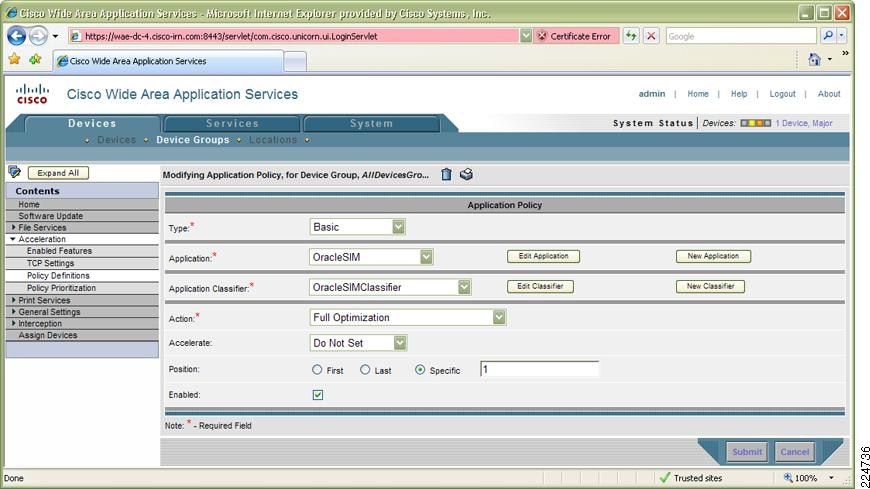Open the Home link in header
870x489 pixels.
(697, 94)
